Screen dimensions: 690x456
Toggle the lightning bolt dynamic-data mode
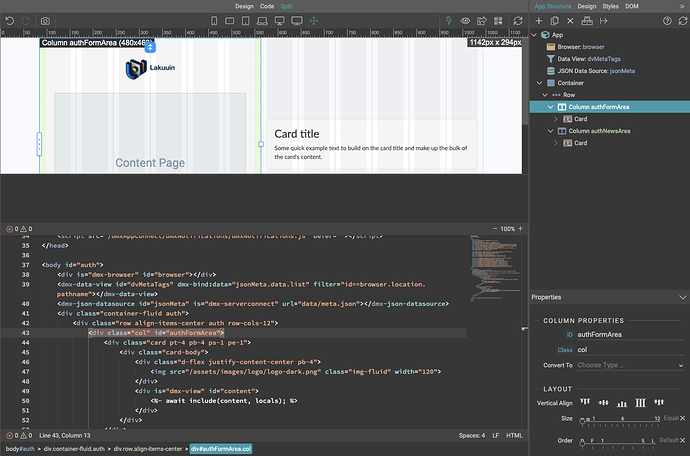point(448,21)
